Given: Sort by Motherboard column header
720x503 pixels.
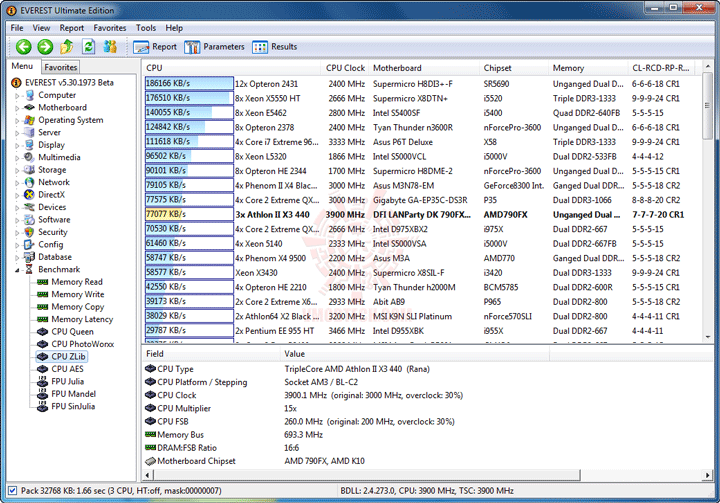Looking at the screenshot, I should tap(423, 68).
